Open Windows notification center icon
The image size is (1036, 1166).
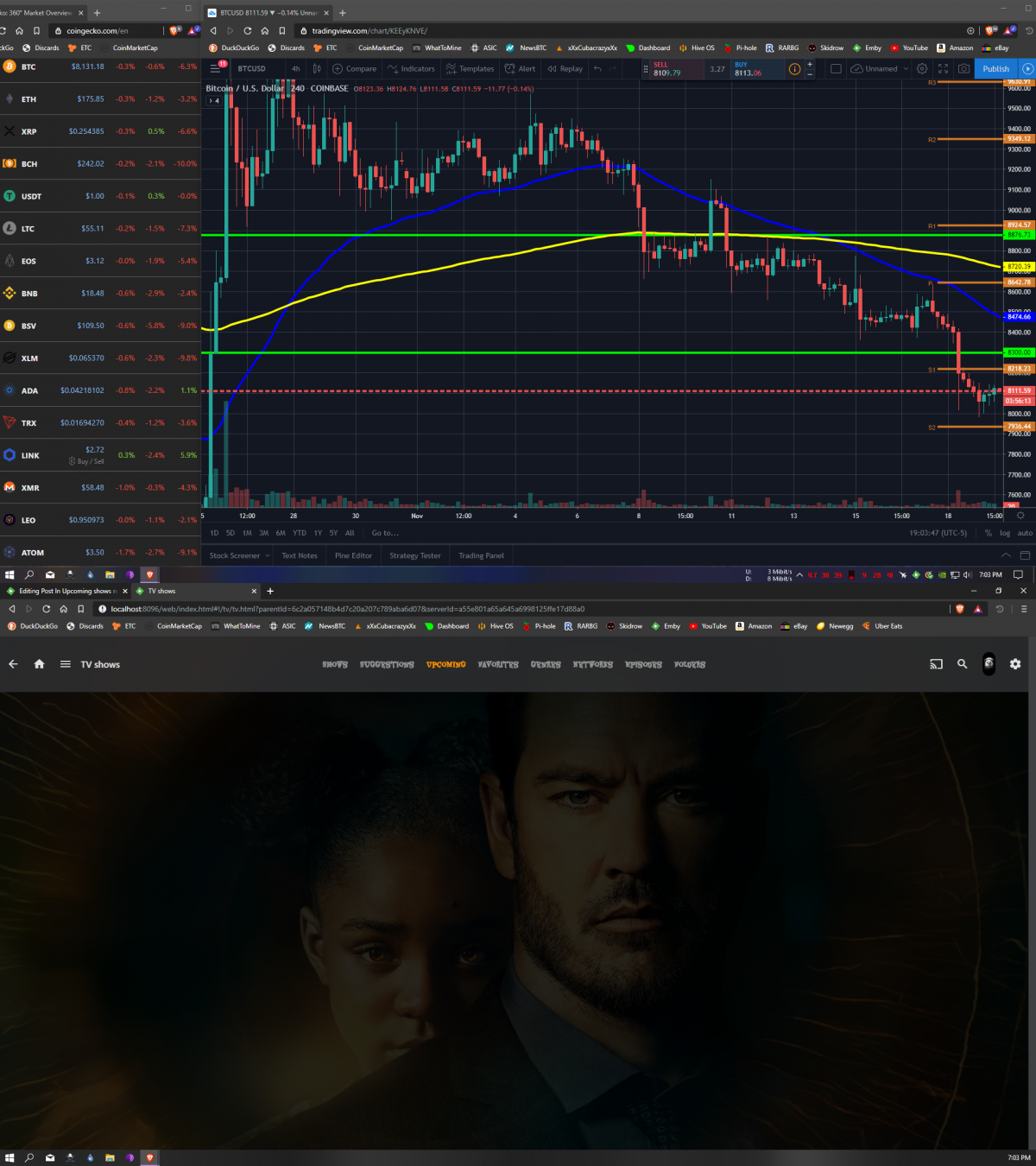(1018, 574)
